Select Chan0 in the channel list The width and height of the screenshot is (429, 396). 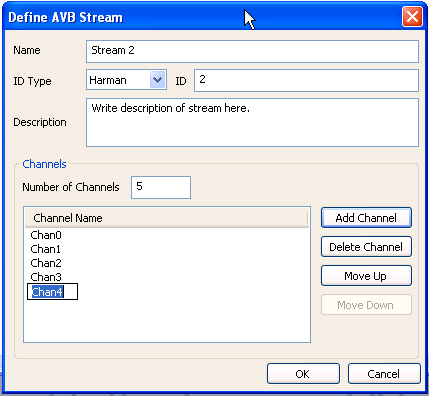pos(46,235)
